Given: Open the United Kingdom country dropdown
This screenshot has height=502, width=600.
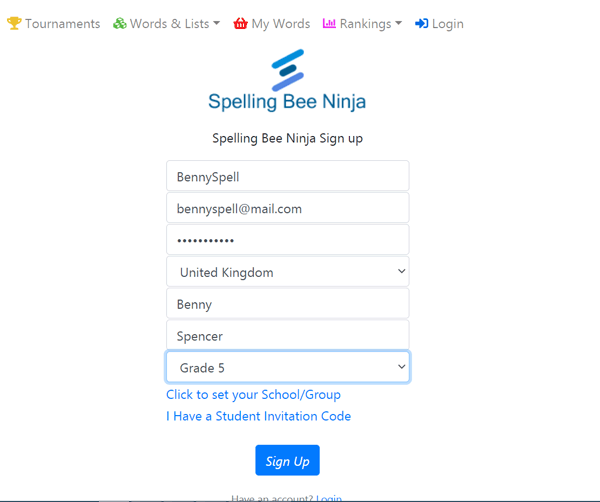Looking at the screenshot, I should click(x=288, y=271).
